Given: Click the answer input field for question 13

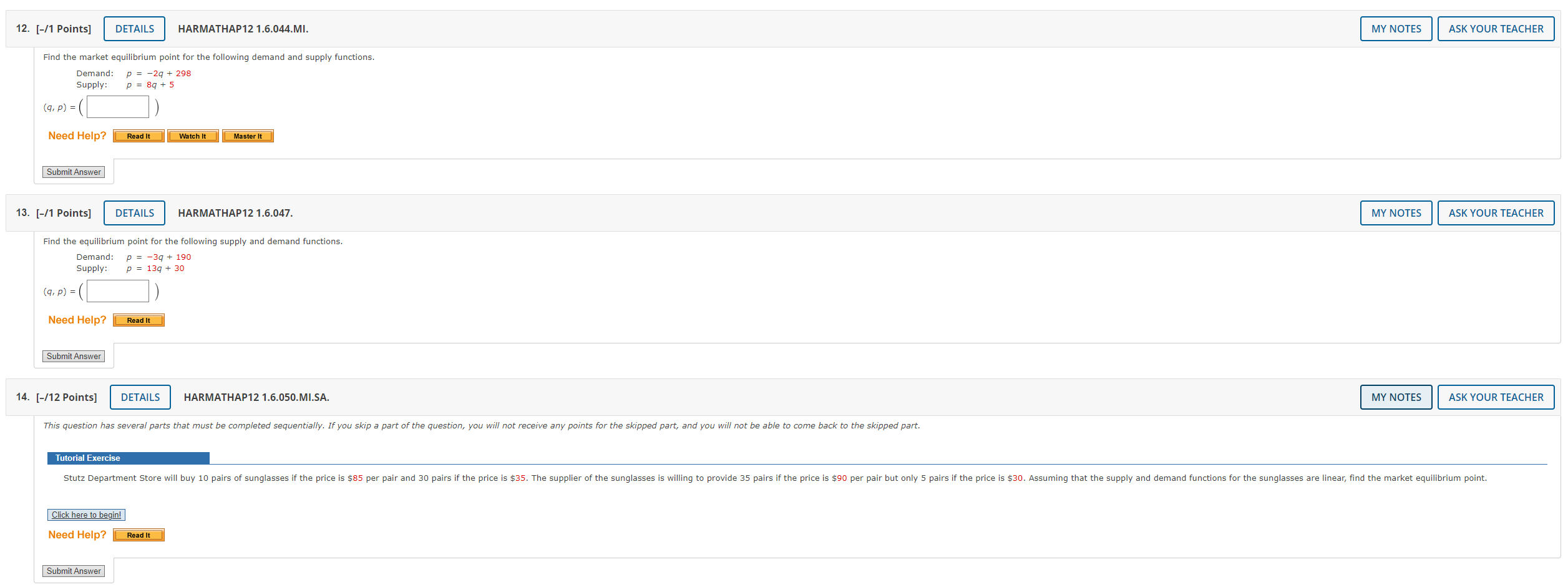Looking at the screenshot, I should click(117, 290).
